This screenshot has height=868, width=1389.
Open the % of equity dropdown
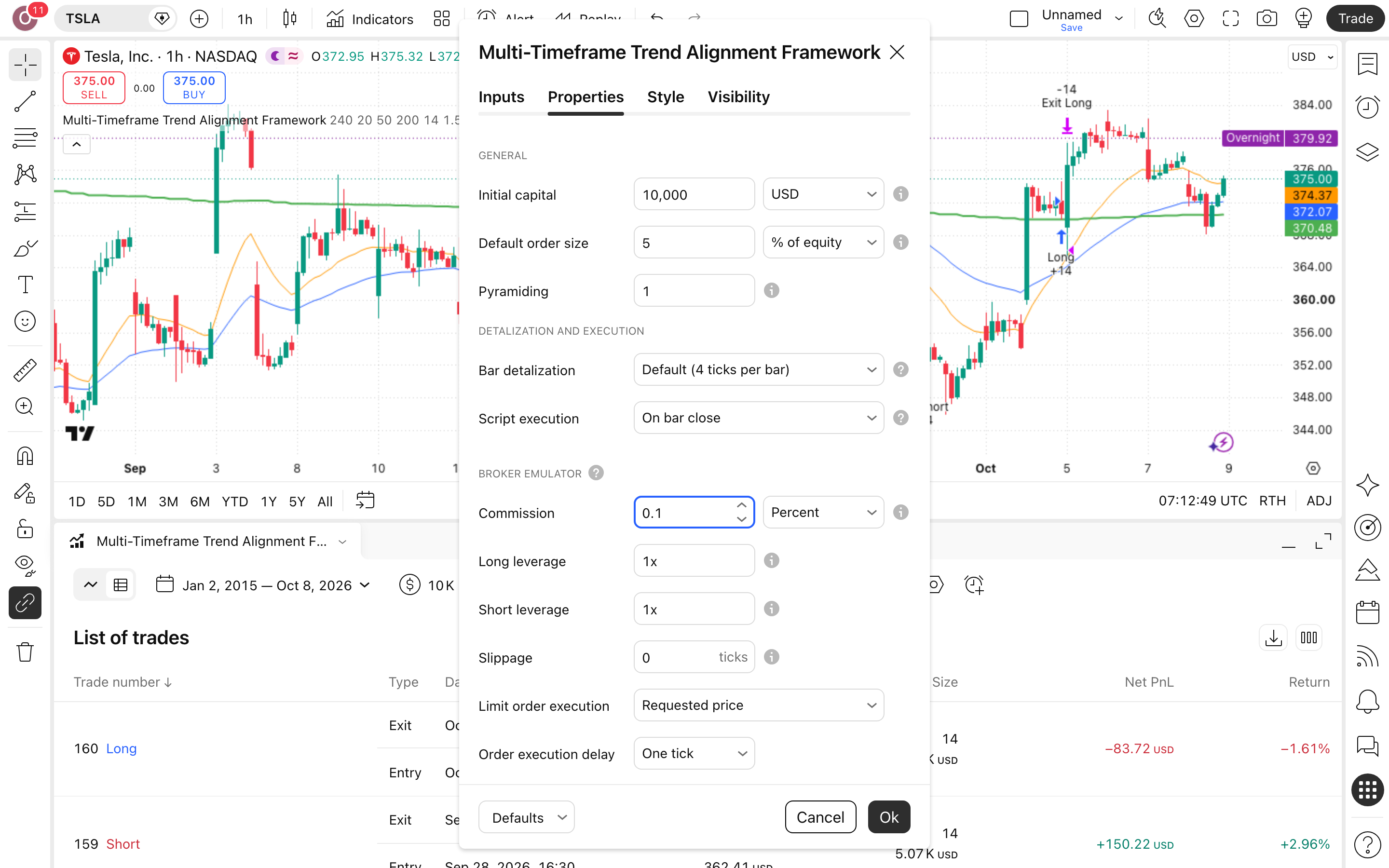[x=823, y=242]
